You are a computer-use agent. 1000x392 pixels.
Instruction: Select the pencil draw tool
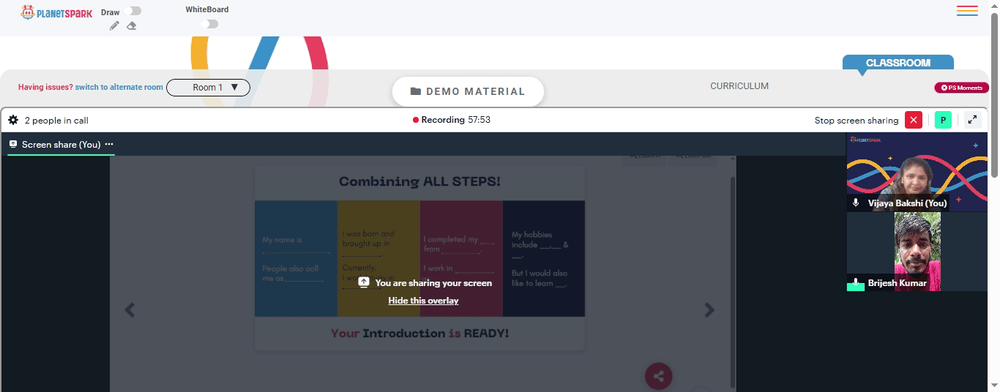(114, 25)
